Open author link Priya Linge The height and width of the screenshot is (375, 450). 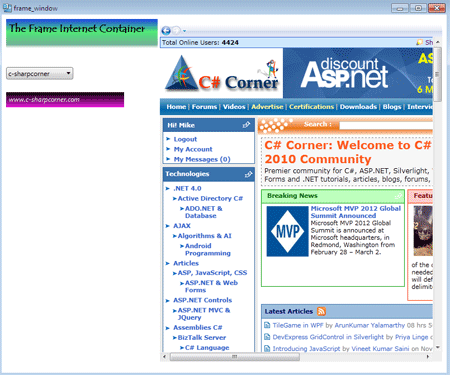[x=411, y=337]
